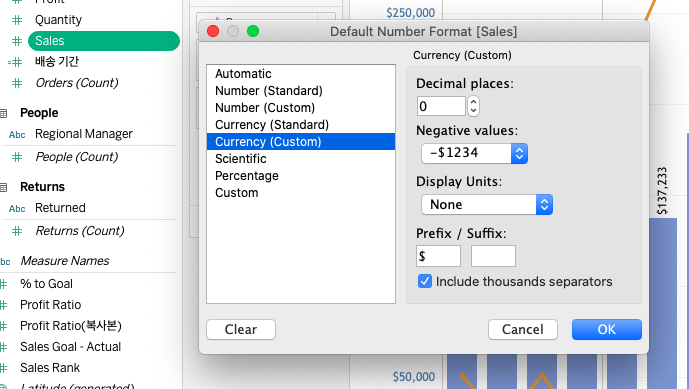
Task: Open the Display Units dropdown
Action: point(486,204)
